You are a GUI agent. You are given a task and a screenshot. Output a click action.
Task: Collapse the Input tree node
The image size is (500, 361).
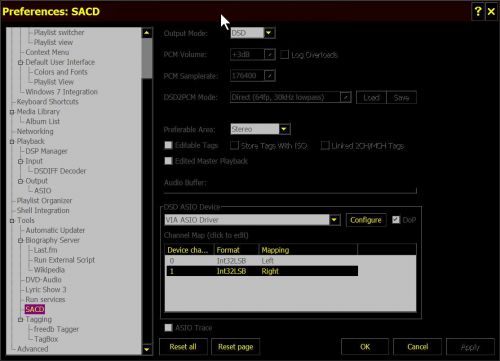pyautogui.click(x=21, y=161)
